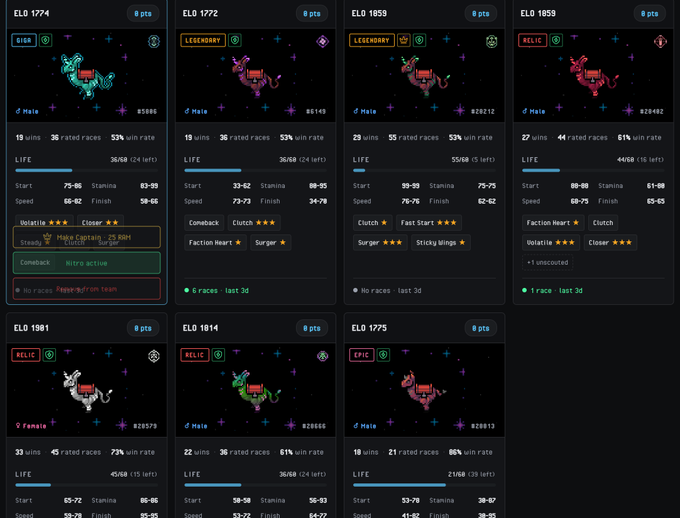The width and height of the screenshot is (680, 518).
Task: Click the 'ELO 1814' heading
Action: click(x=200, y=328)
